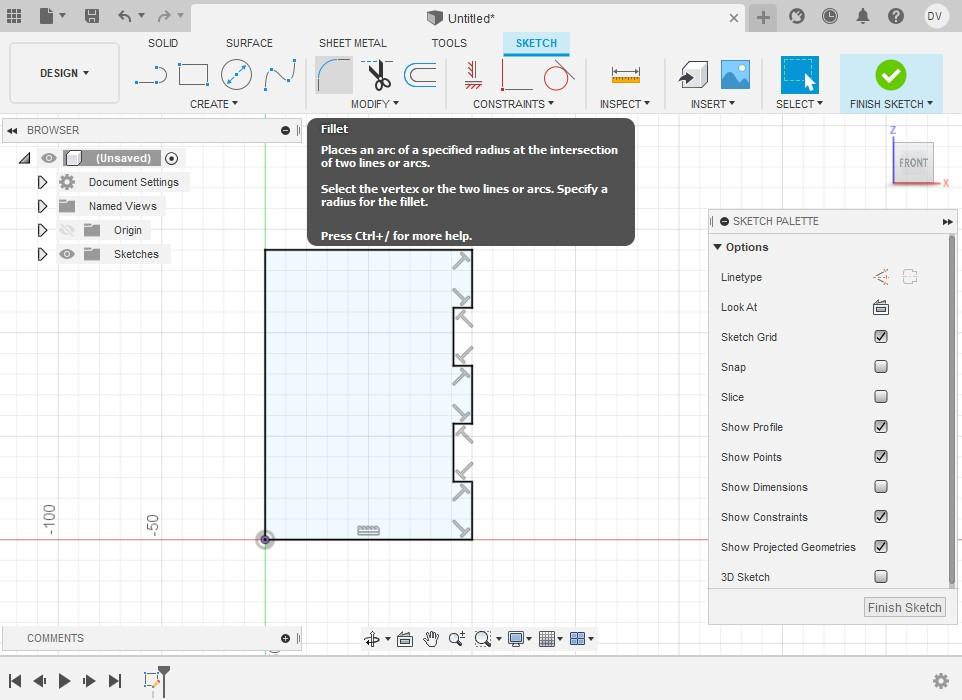Click the green Finish Sketch checkmark
962x700 pixels.
pos(891,75)
